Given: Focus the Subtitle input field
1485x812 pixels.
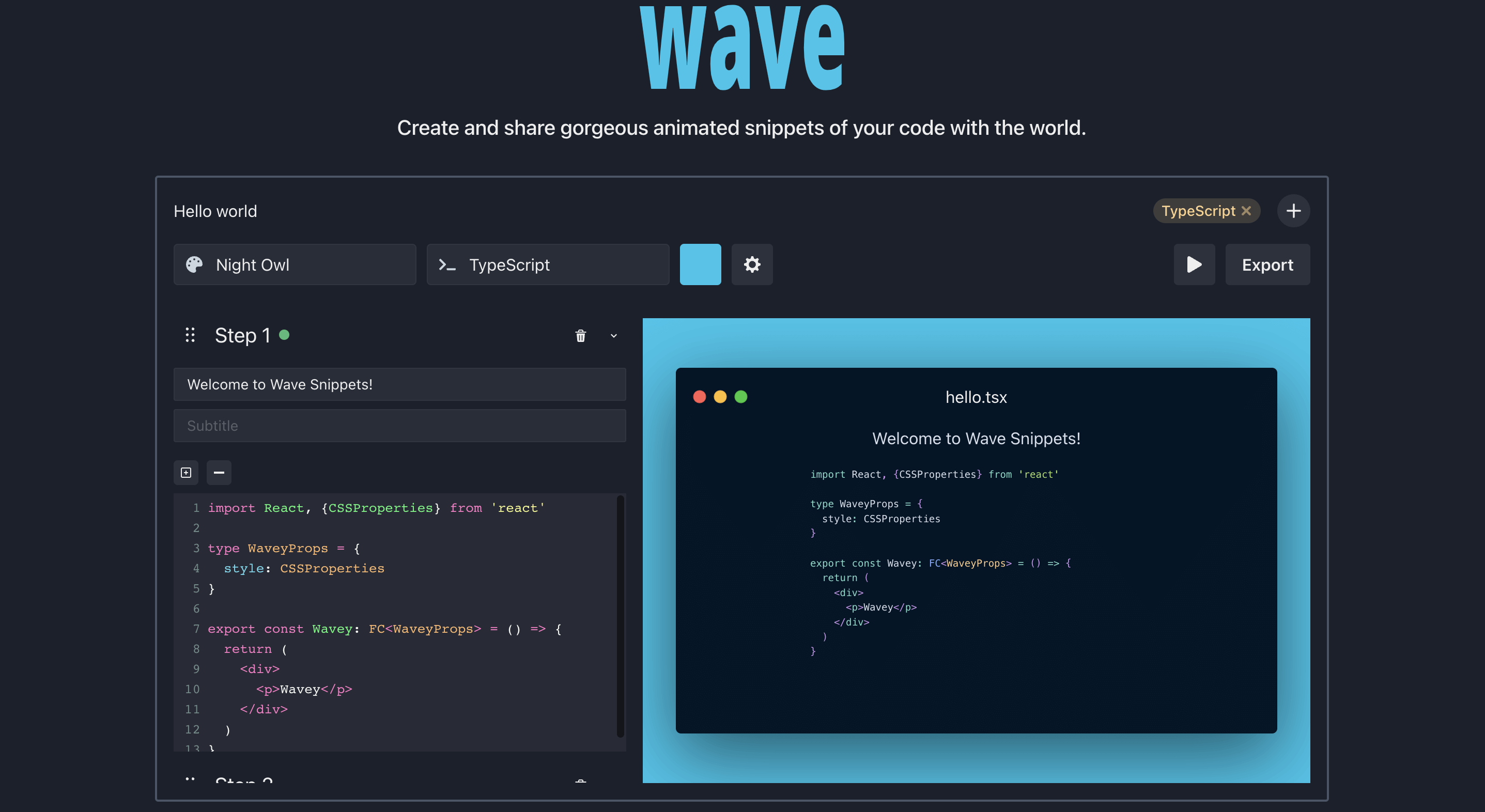Looking at the screenshot, I should (399, 426).
